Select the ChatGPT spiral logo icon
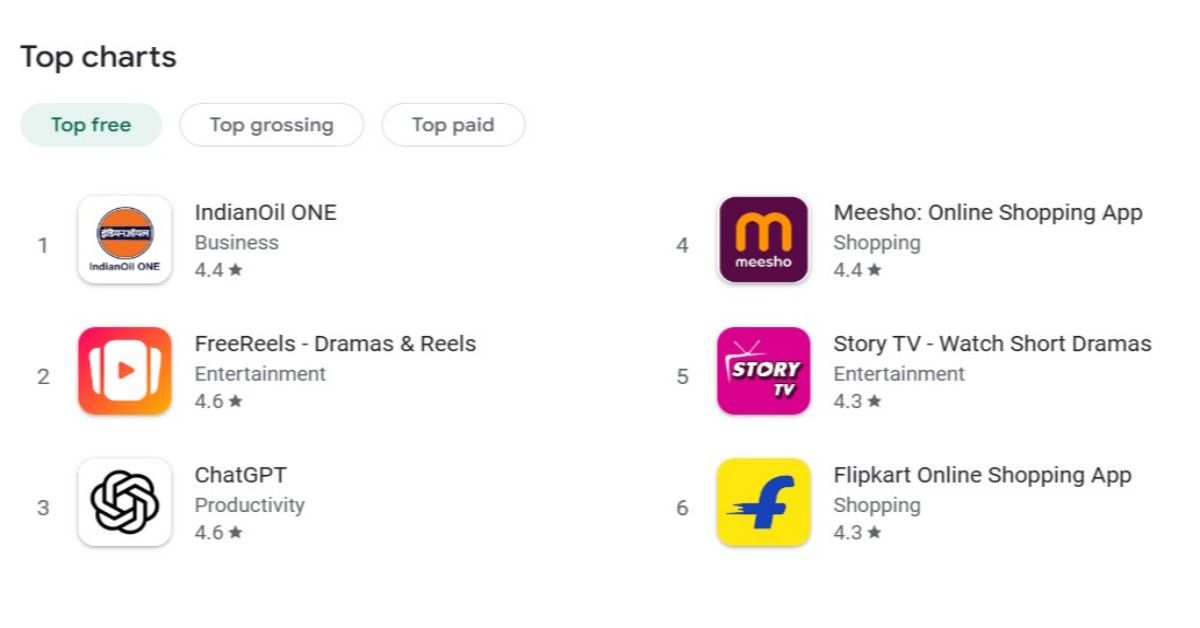This screenshot has height=628, width=1200. tap(124, 503)
